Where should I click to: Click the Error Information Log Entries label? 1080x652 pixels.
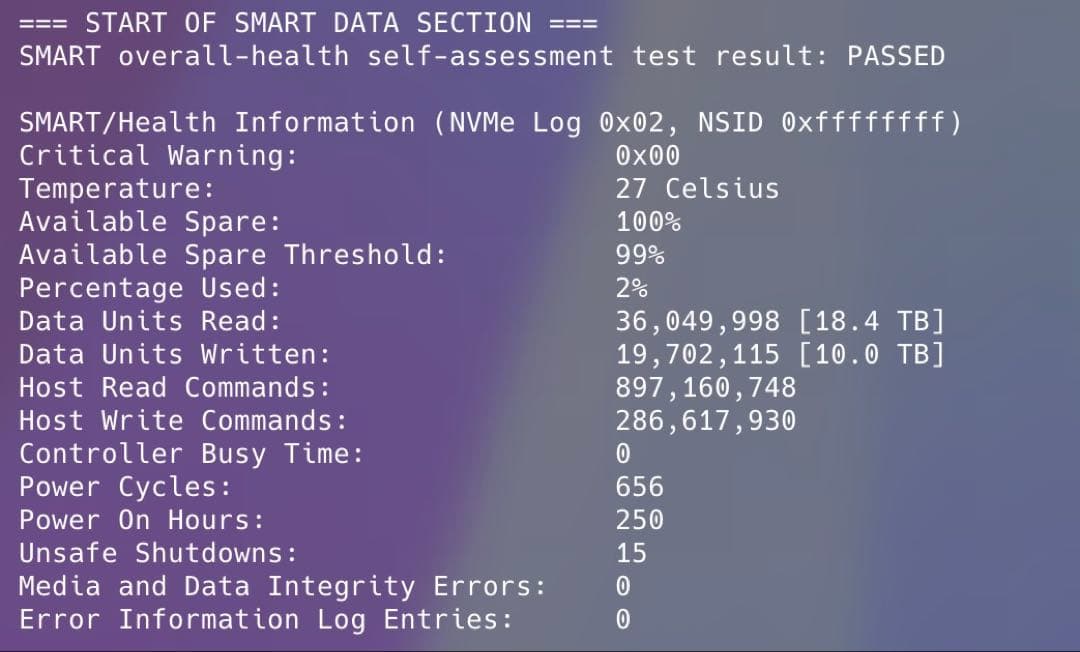point(266,619)
